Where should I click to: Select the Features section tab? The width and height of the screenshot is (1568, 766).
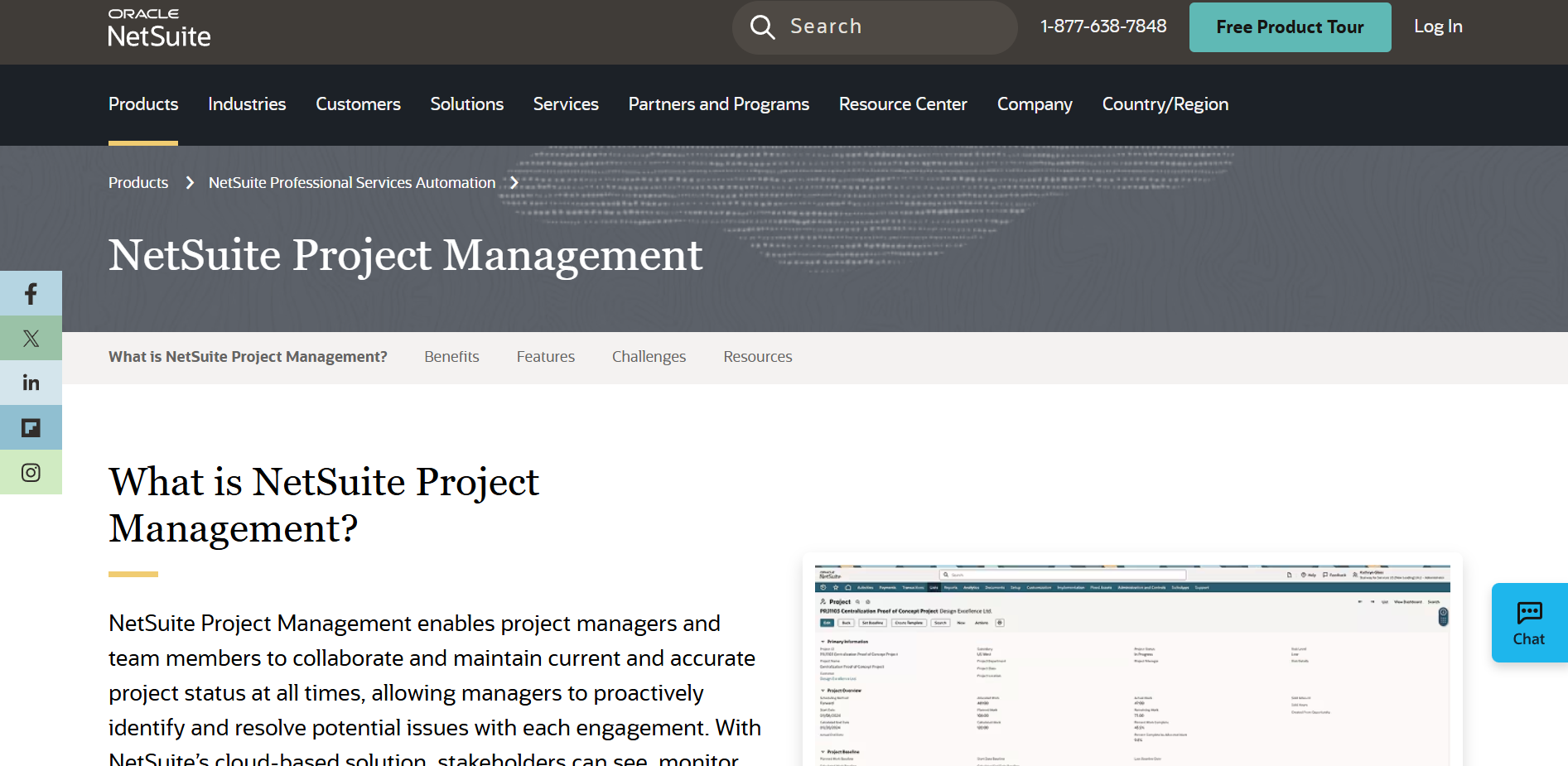point(545,356)
